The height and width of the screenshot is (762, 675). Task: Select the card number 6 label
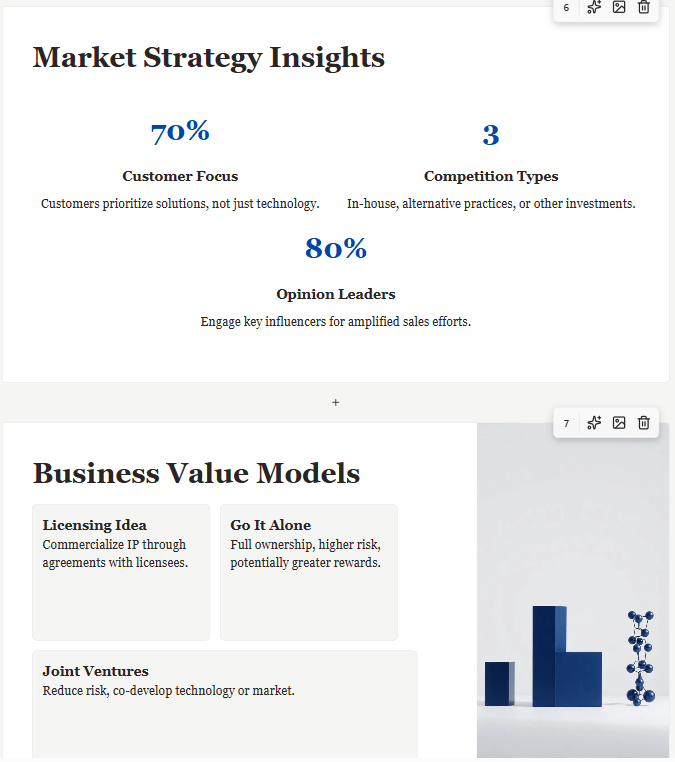pos(566,8)
